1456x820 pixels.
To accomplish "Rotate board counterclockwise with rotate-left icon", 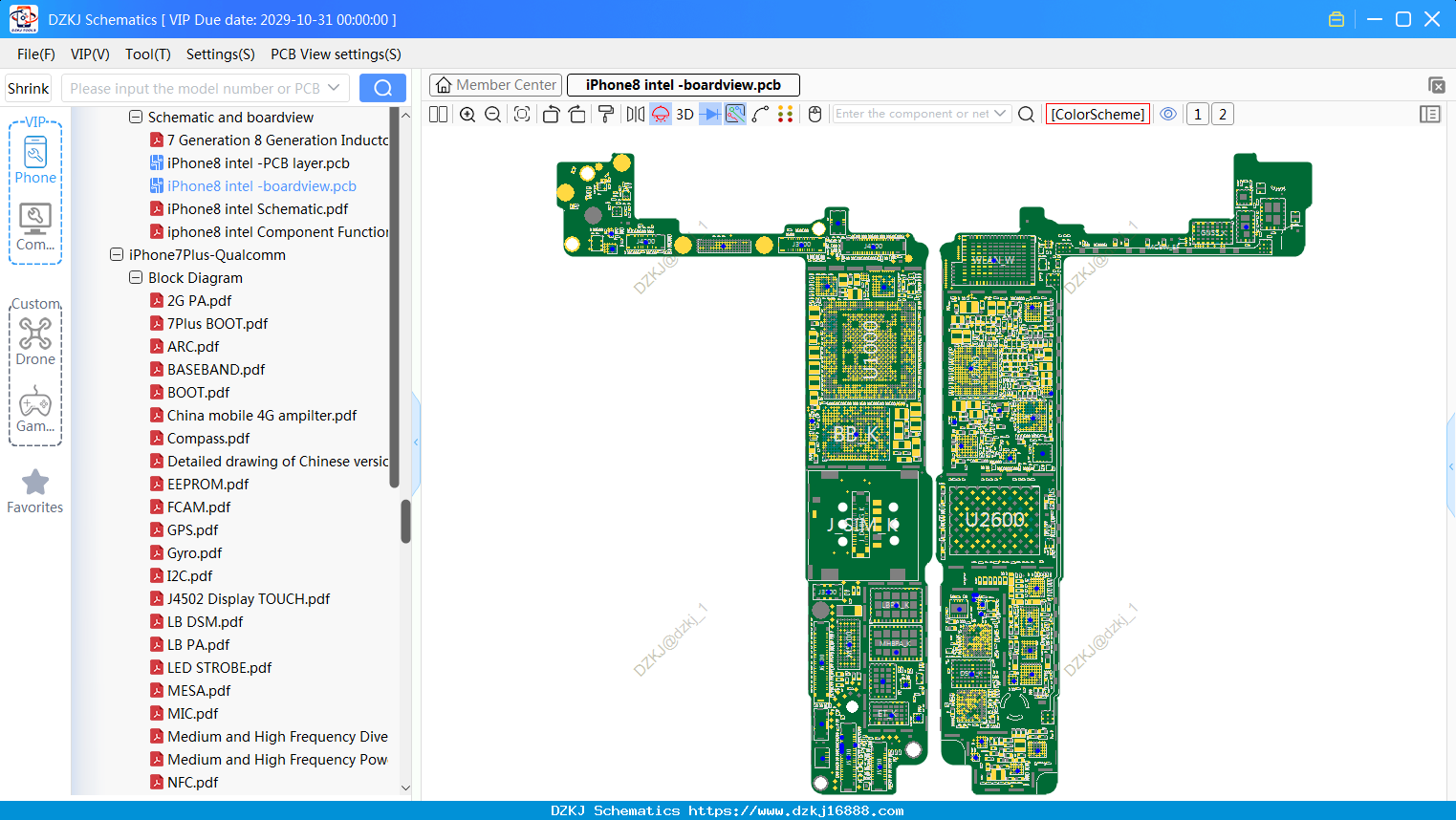I will pyautogui.click(x=551, y=115).
